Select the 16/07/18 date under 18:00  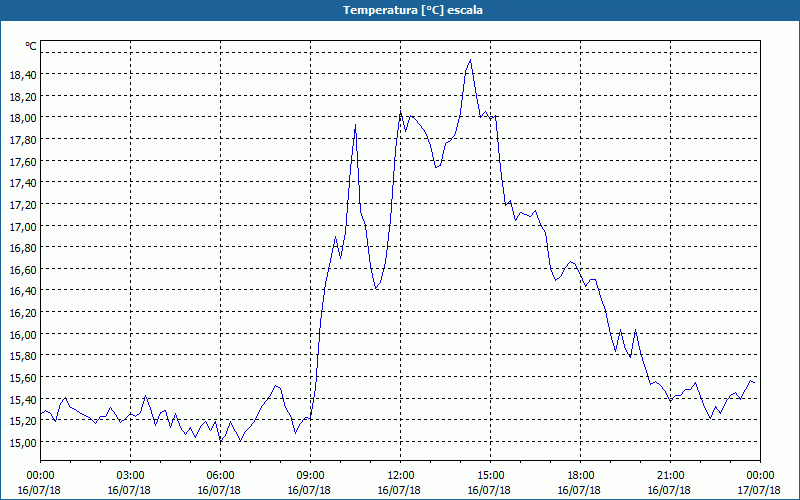click(579, 490)
